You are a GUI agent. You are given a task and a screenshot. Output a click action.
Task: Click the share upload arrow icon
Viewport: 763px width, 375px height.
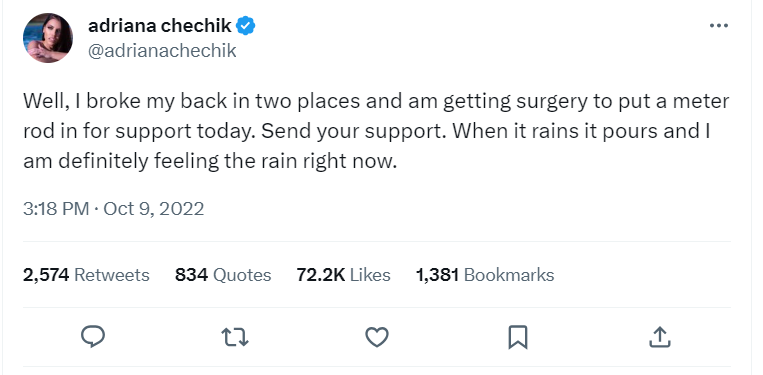(x=660, y=337)
